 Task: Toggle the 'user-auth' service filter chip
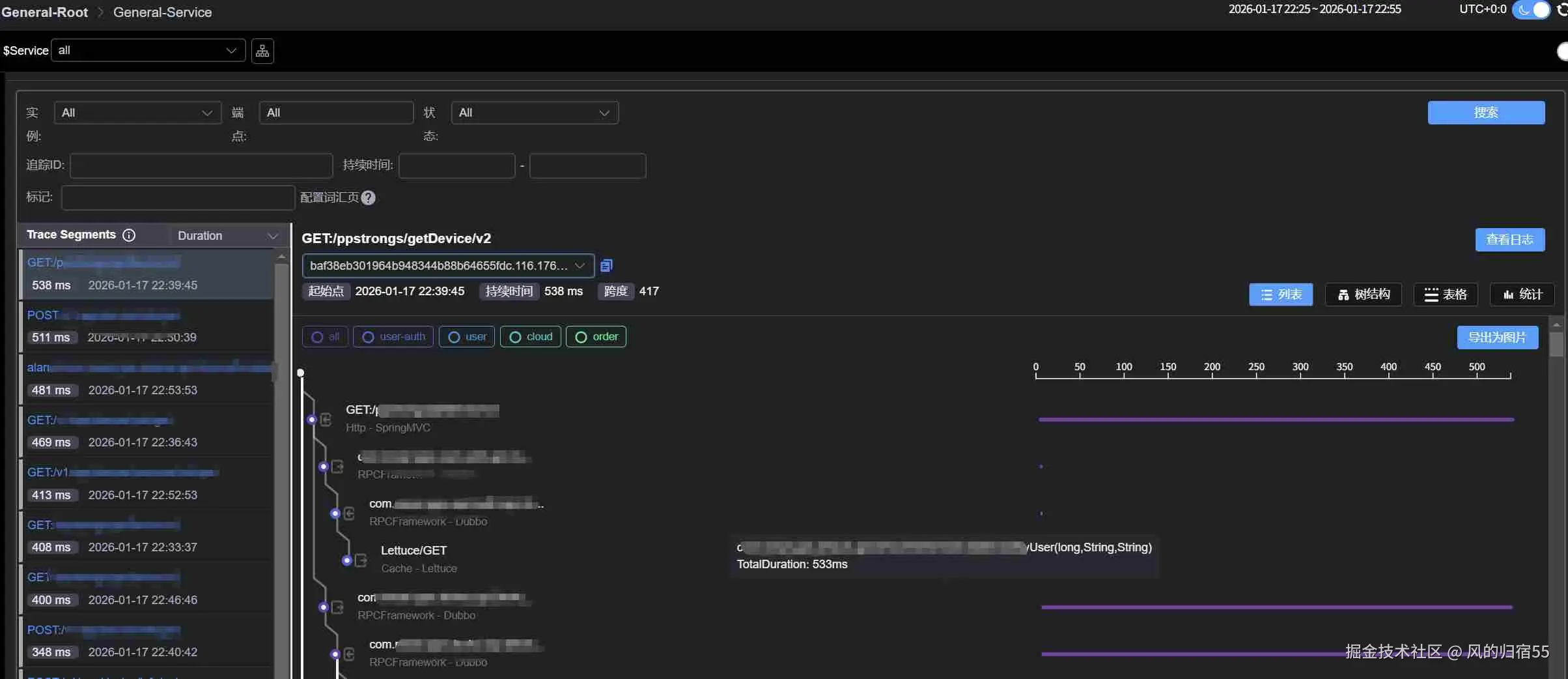coord(393,337)
